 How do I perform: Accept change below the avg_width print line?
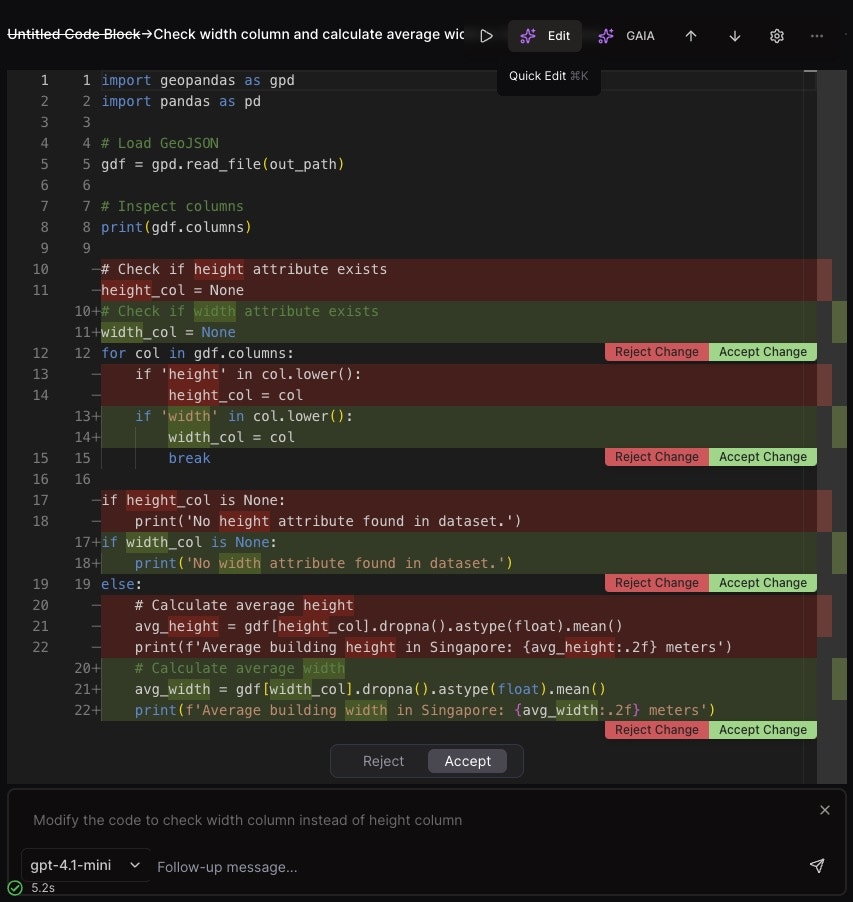click(x=763, y=729)
